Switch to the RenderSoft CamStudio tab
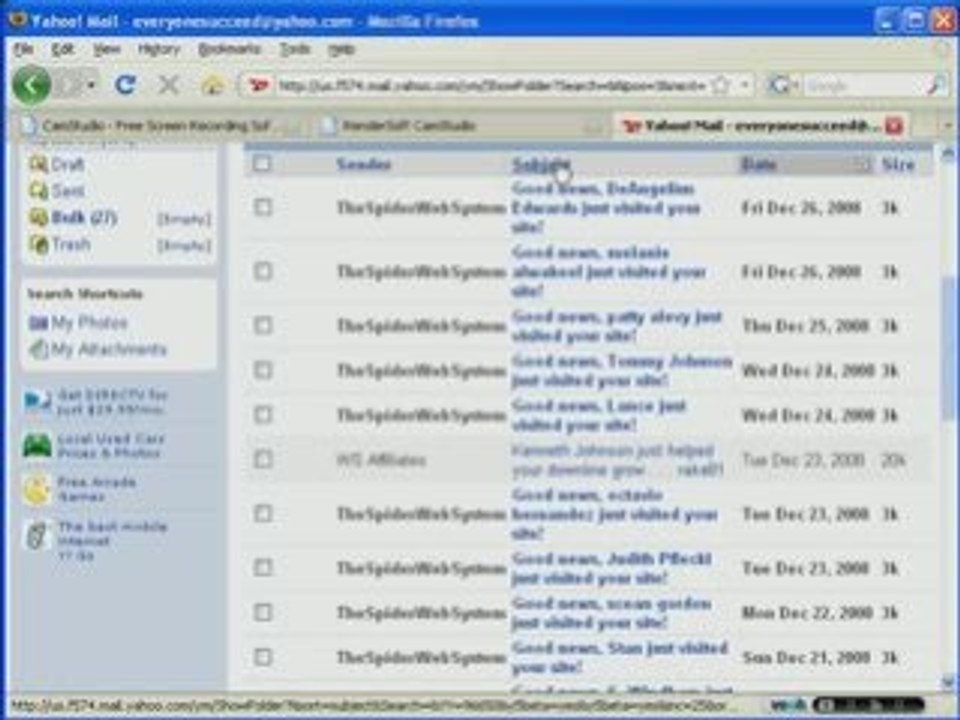Screen dimensions: 960x720 (x=460, y=126)
